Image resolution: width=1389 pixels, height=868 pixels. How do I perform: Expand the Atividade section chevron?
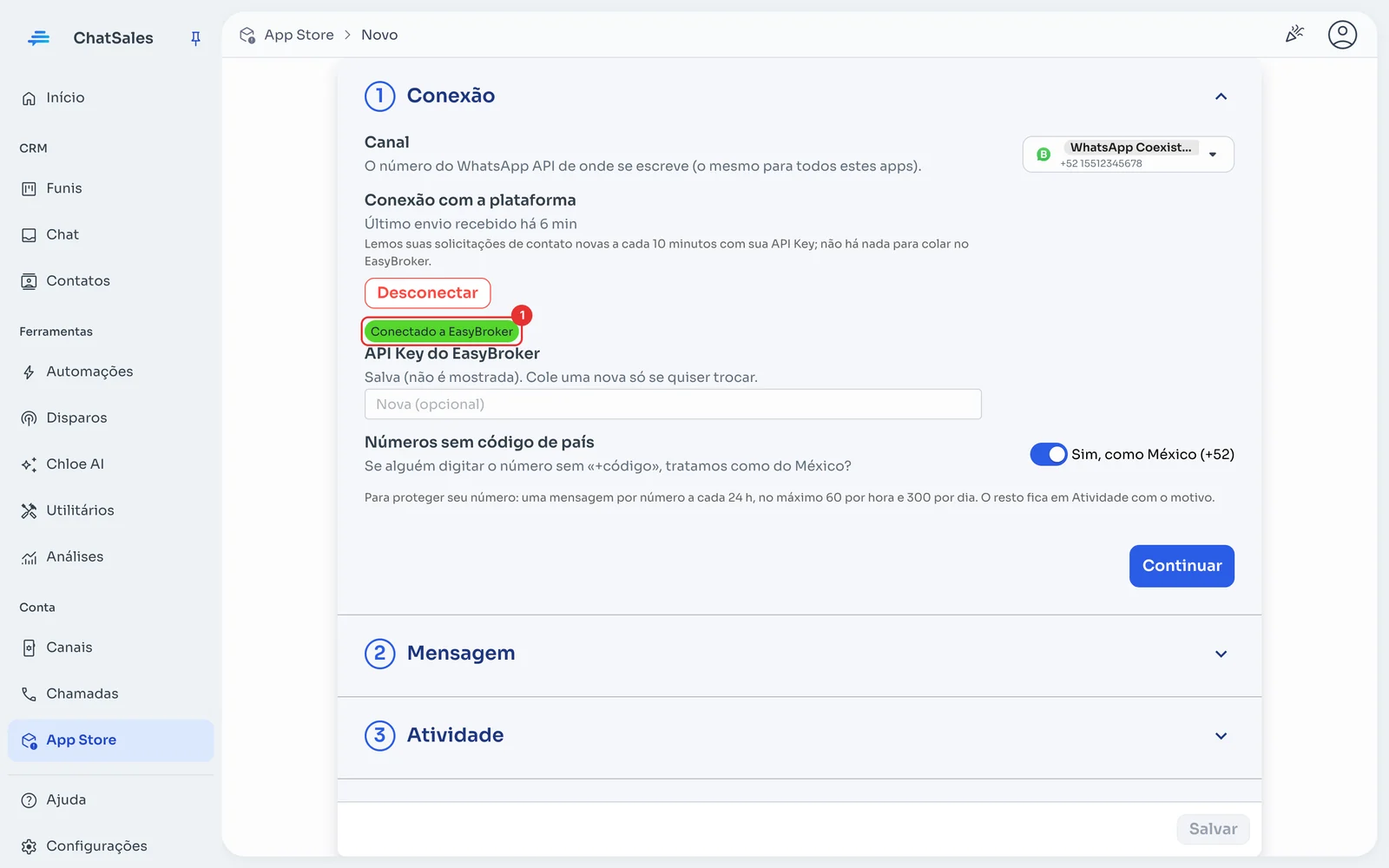tap(1221, 736)
